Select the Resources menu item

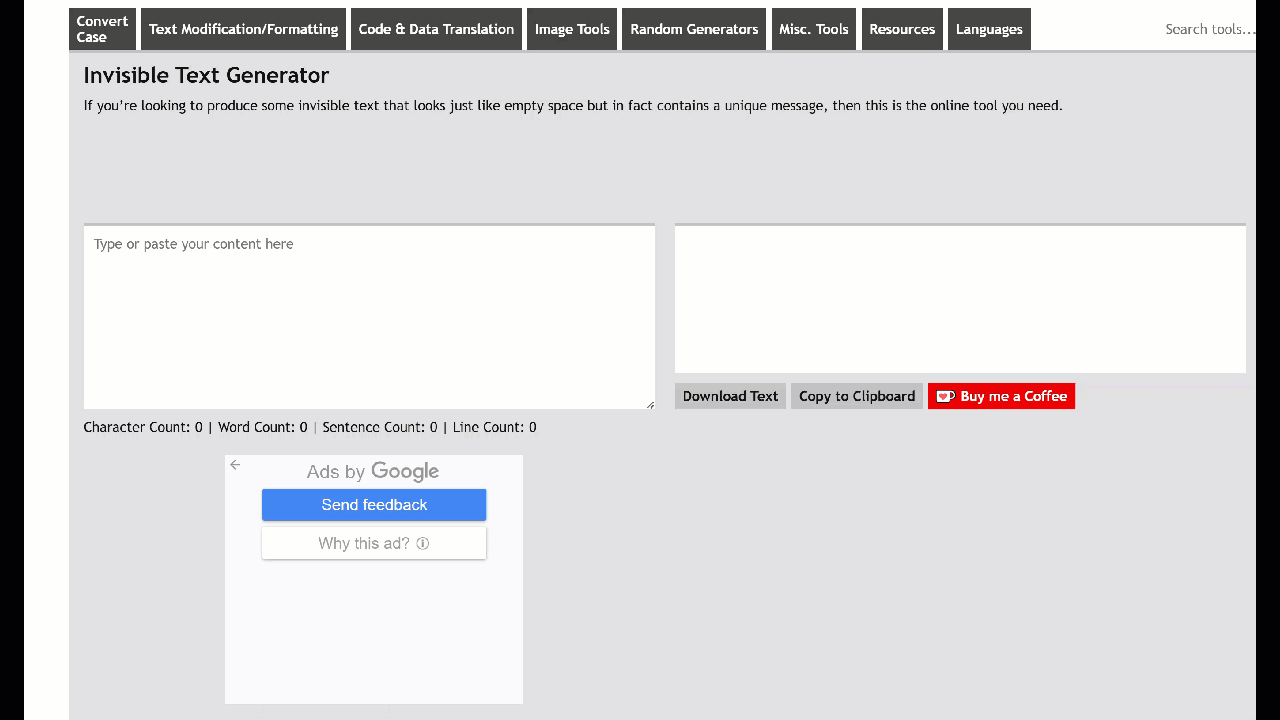pos(901,29)
